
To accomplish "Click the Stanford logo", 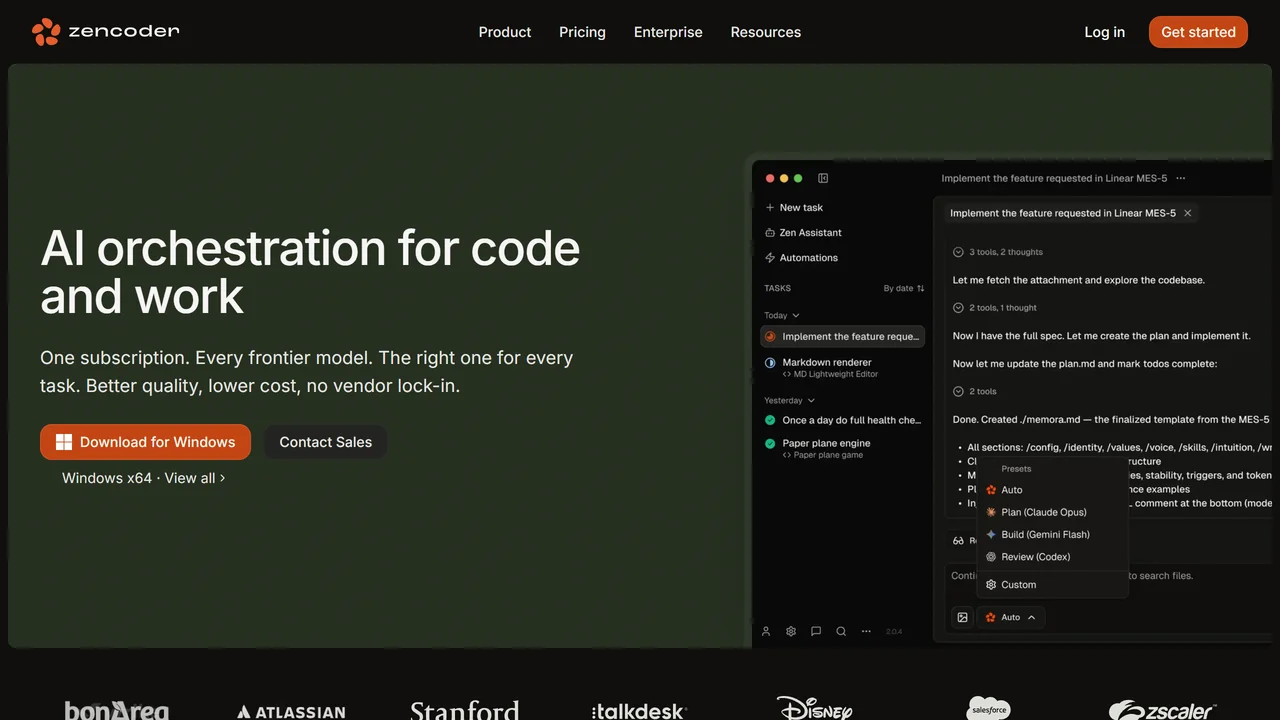I will pos(465,710).
